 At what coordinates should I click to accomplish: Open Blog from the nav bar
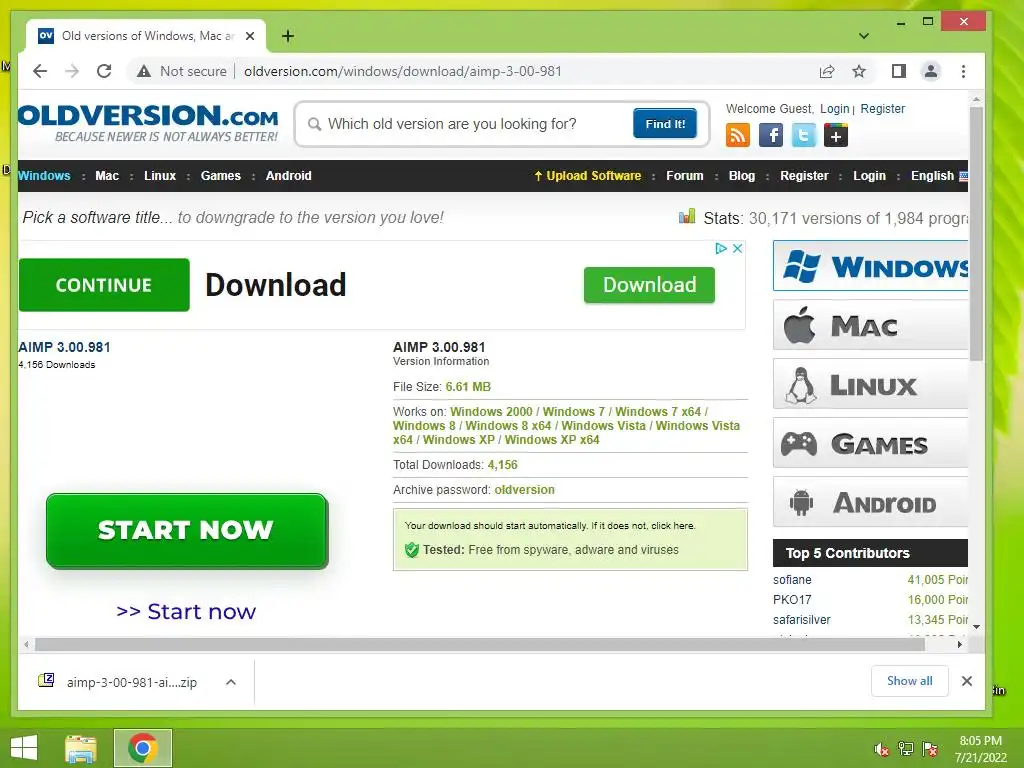[x=742, y=176]
